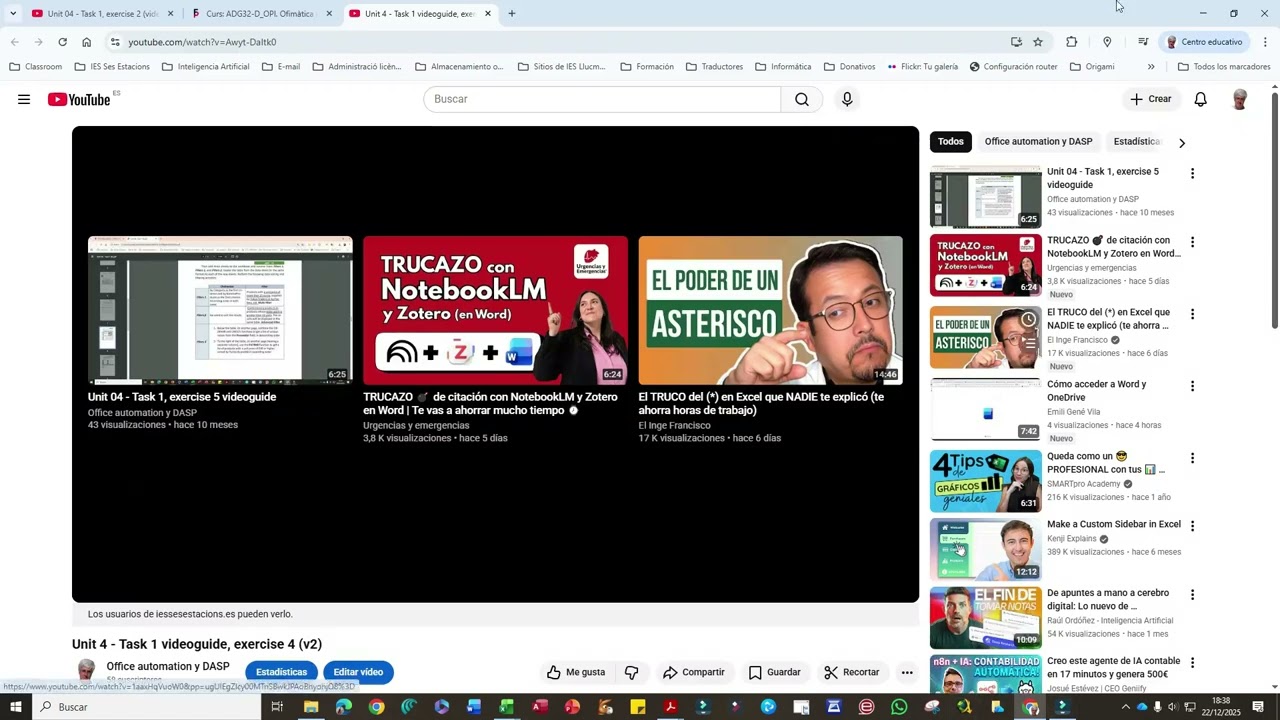Open options for 'Unit 04 - Task 1, exercise 5' sidebar video
Image resolution: width=1280 pixels, height=720 pixels.
(x=1192, y=173)
